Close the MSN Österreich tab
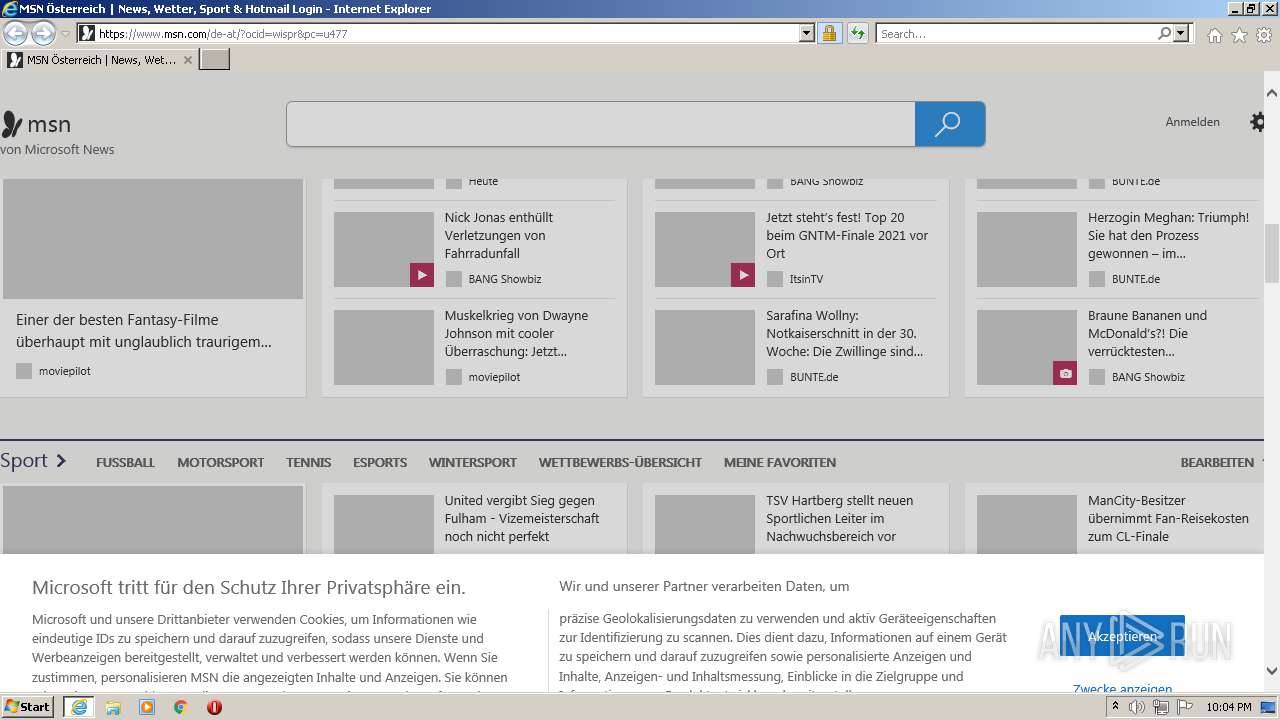 [x=188, y=60]
